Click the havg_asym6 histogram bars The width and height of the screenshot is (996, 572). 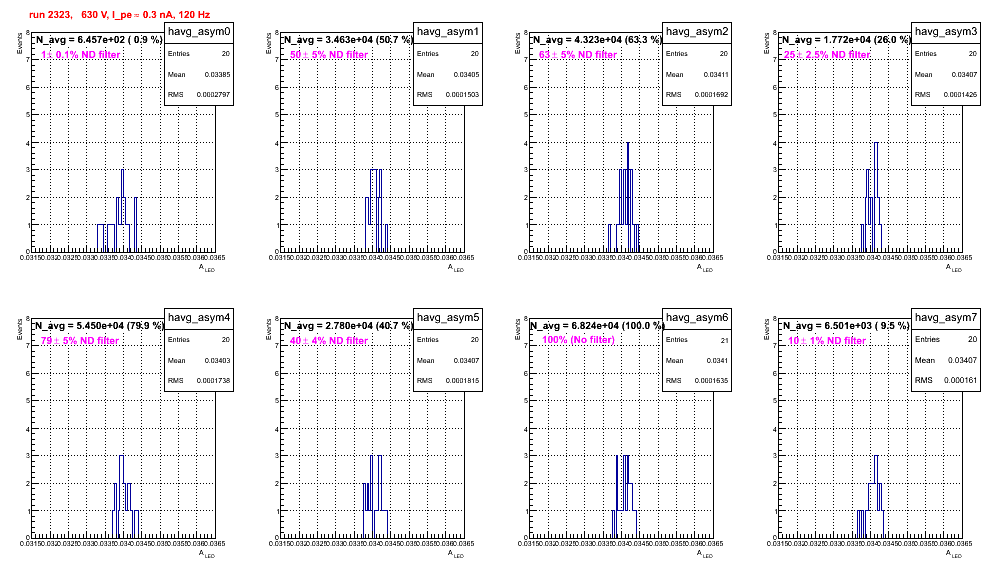click(x=624, y=496)
